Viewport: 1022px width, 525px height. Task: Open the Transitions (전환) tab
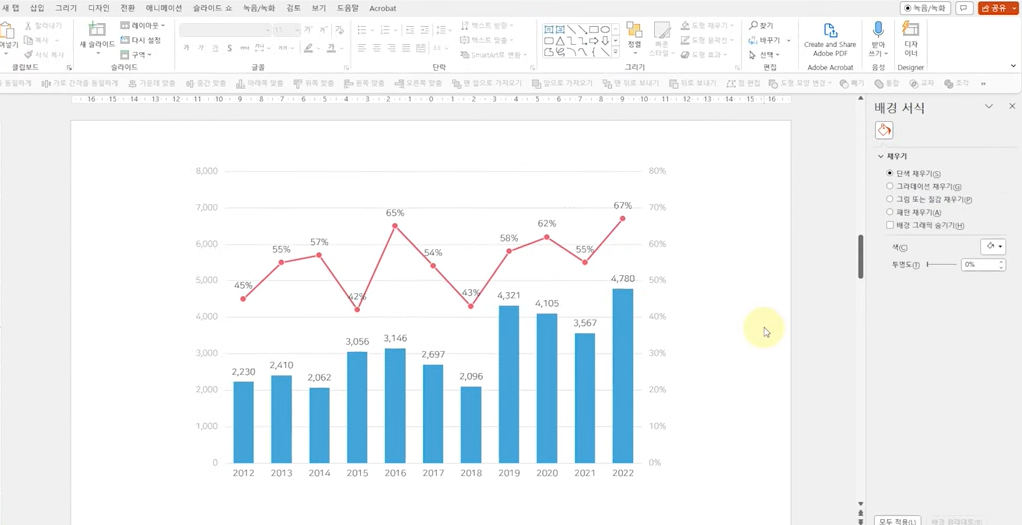(x=128, y=8)
